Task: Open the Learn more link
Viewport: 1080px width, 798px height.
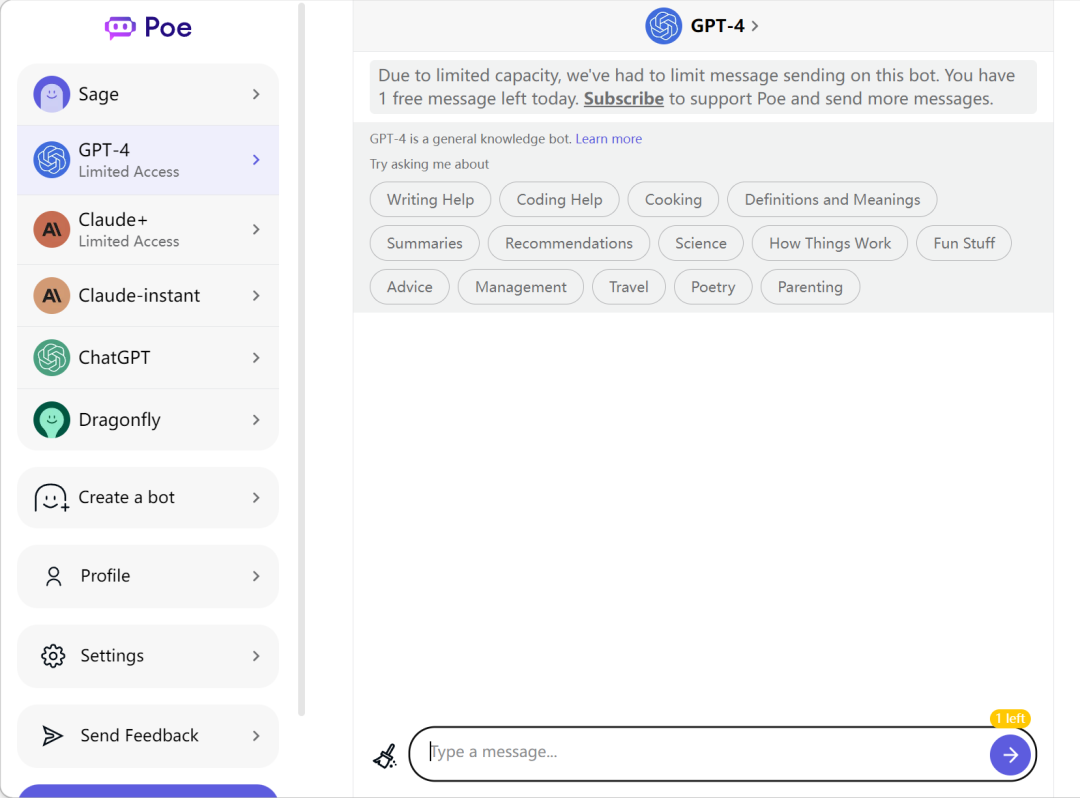Action: 608,139
